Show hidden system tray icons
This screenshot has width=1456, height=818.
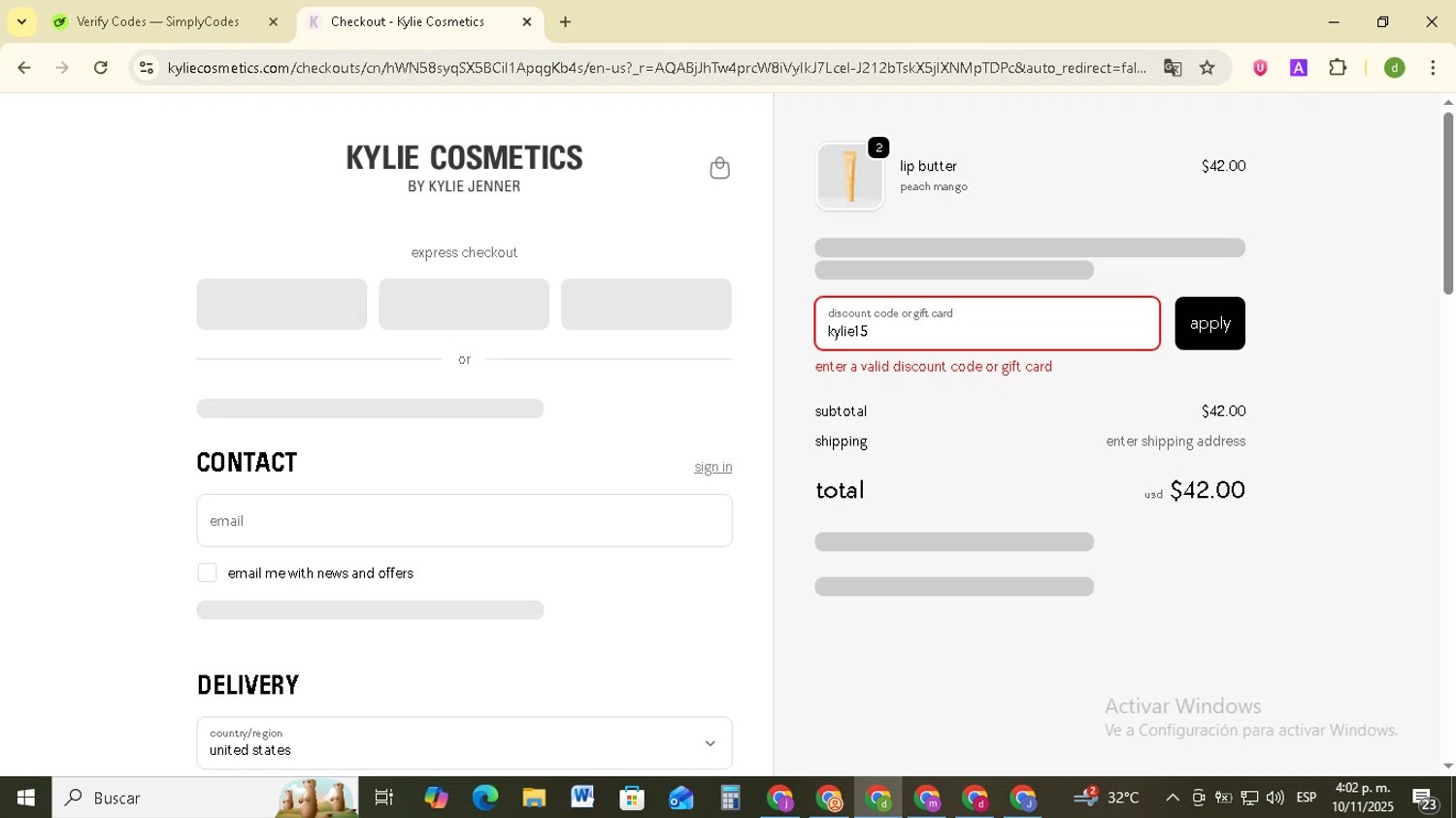tap(1173, 798)
